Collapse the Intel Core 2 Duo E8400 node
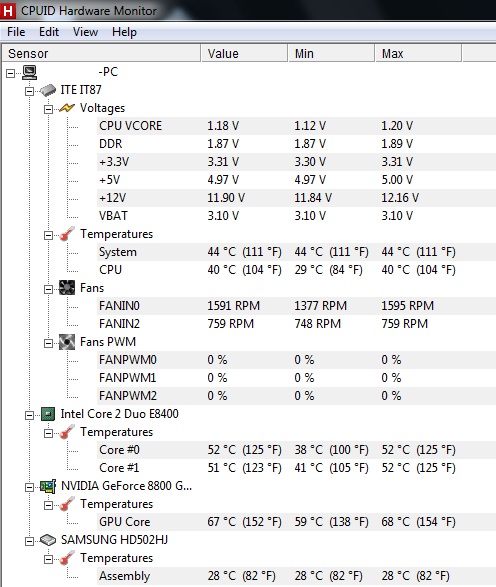The image size is (496, 587). click(29, 415)
